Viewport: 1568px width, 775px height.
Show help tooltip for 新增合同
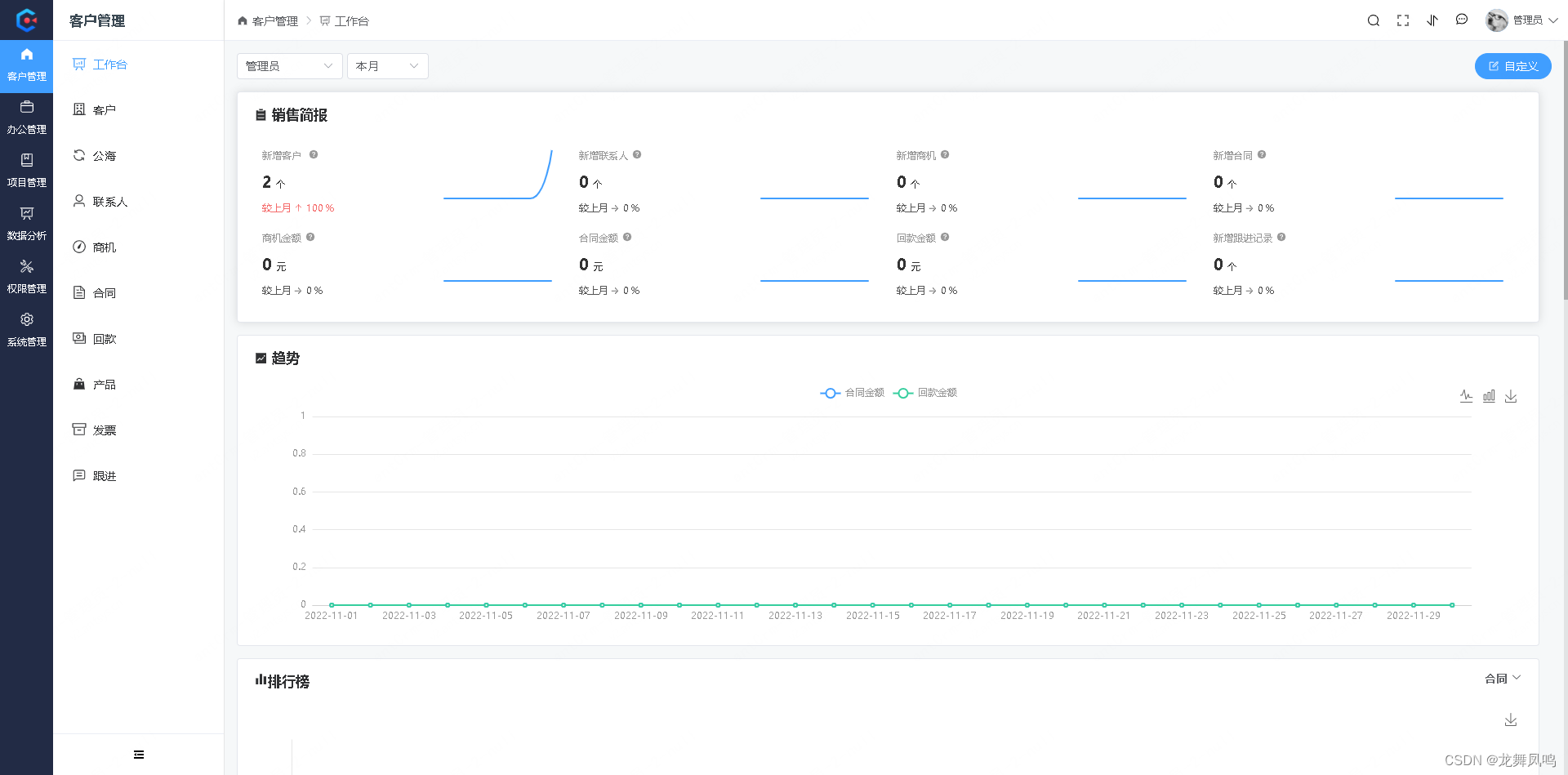pos(1262,154)
